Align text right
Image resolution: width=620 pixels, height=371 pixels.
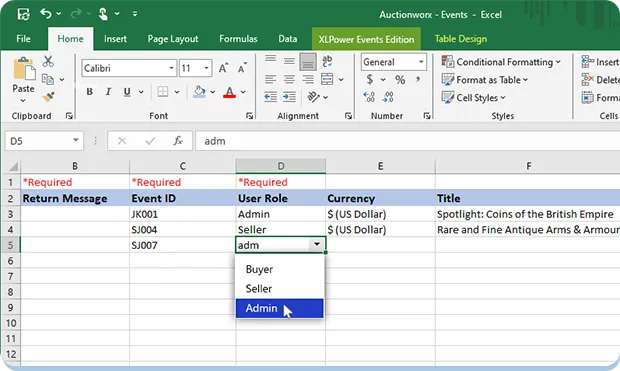308,80
